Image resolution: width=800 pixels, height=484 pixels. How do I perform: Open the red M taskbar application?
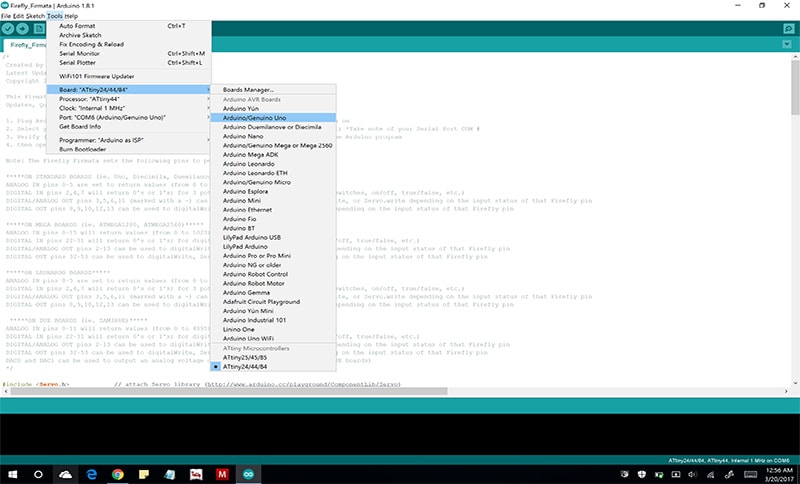click(222, 474)
